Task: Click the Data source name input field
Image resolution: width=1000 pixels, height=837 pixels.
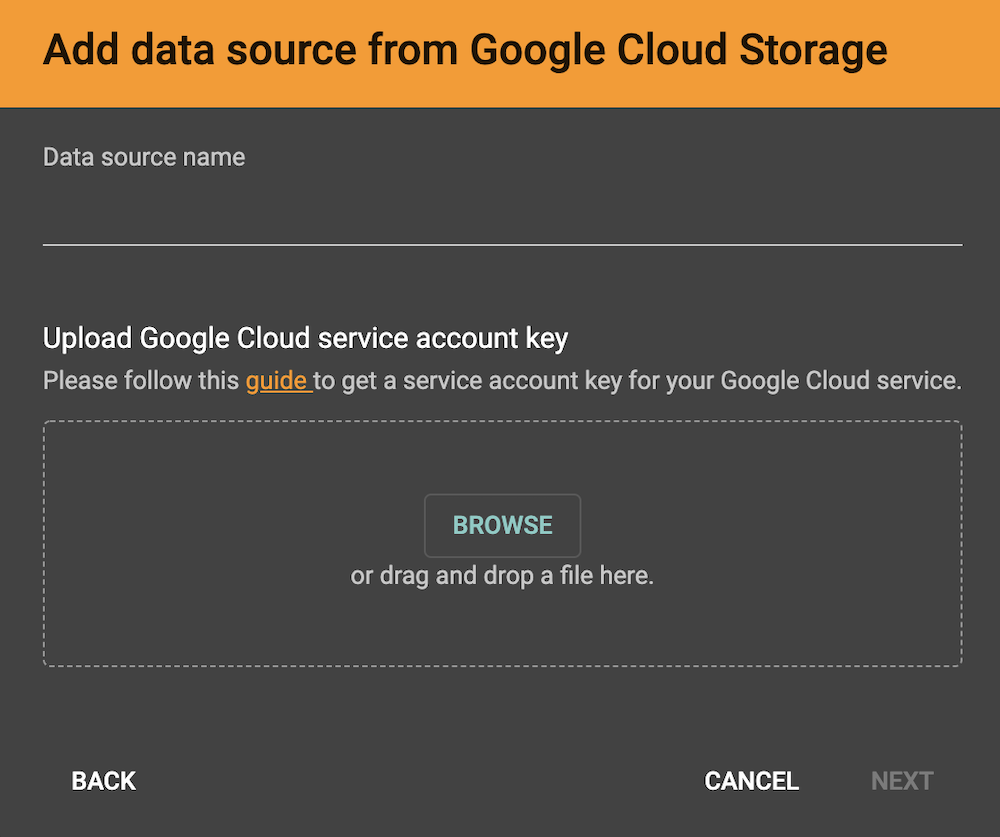Action: coord(500,220)
